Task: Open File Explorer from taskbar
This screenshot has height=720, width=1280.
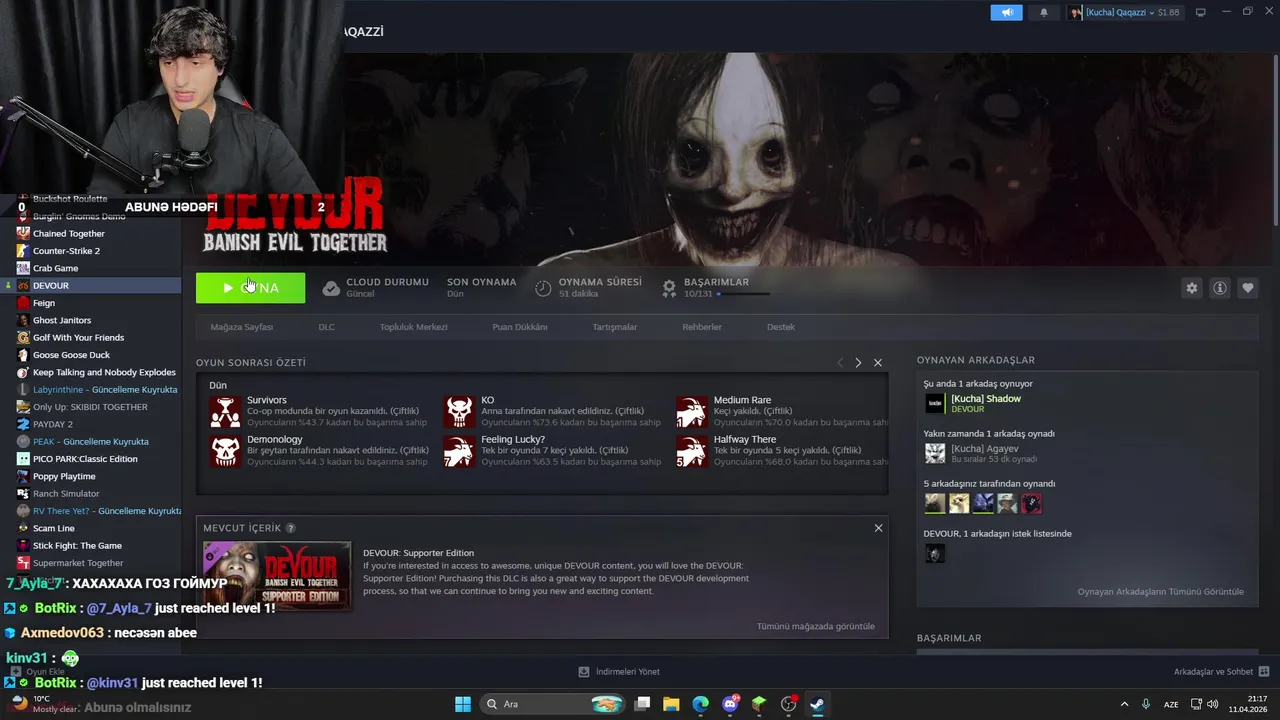Action: click(671, 704)
